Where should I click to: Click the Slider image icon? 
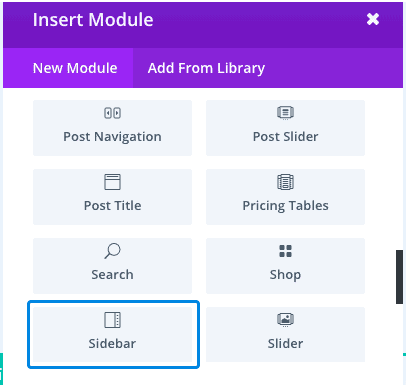click(x=285, y=320)
